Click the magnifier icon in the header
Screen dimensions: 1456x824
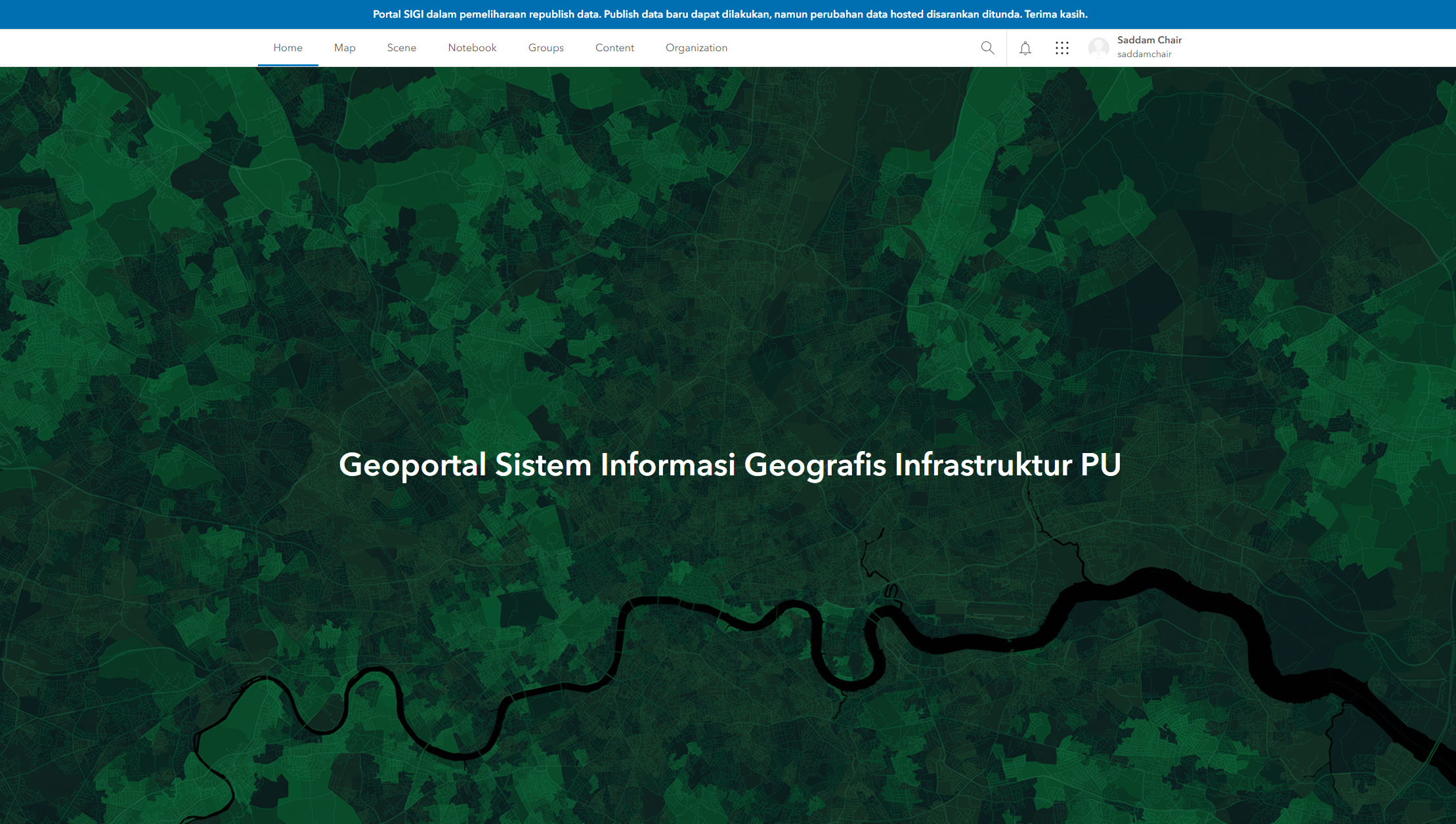click(x=987, y=47)
